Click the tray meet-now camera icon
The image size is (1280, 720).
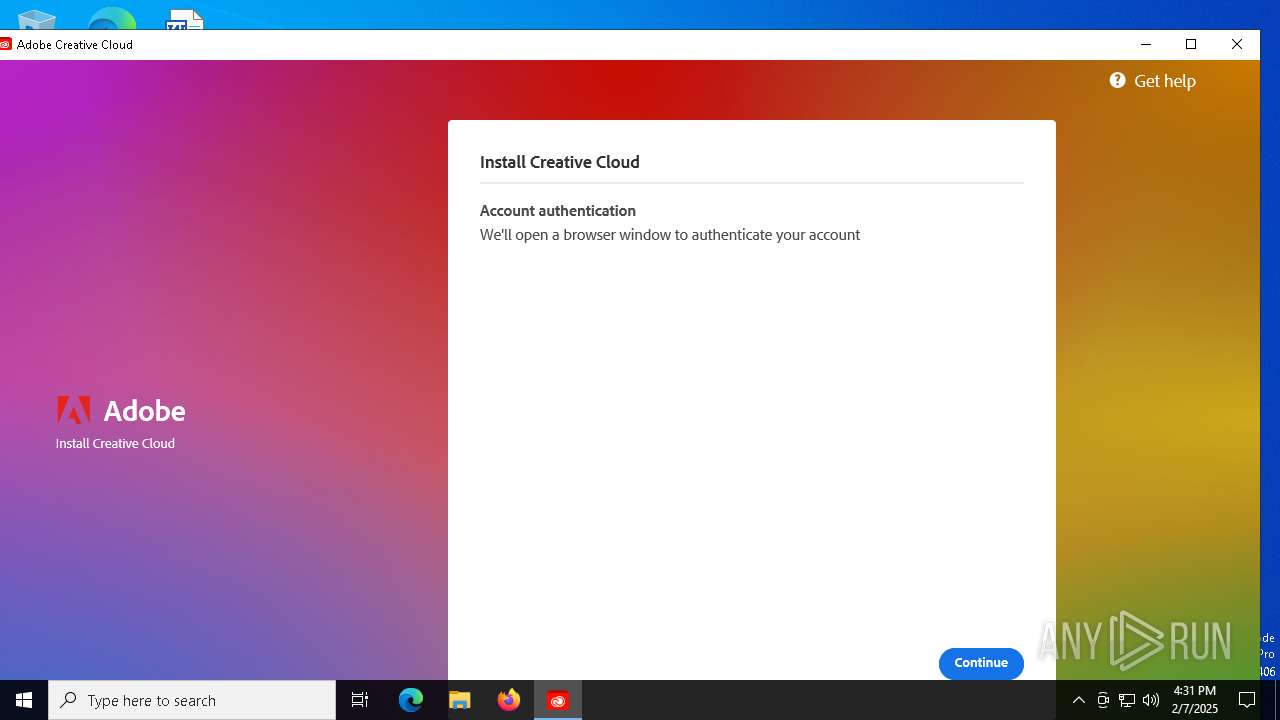tap(1103, 700)
